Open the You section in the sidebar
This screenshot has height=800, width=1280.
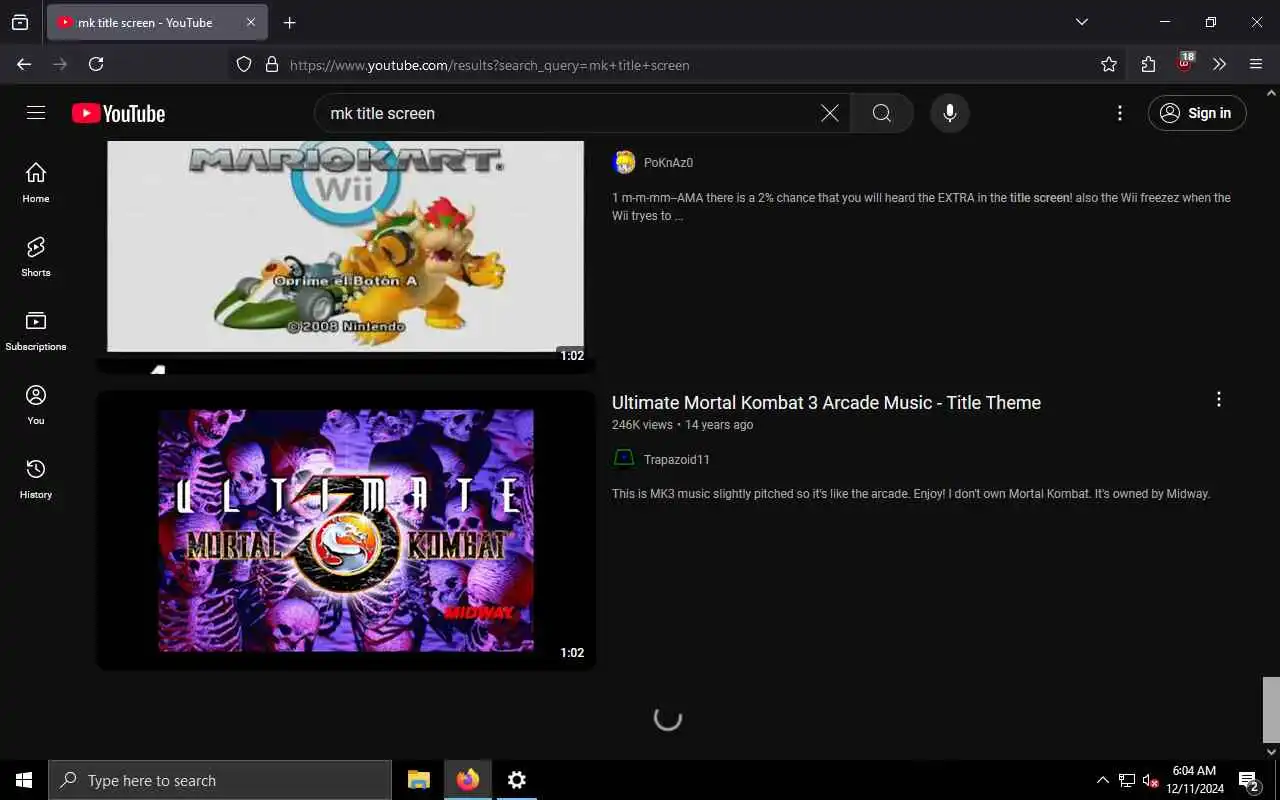point(36,405)
